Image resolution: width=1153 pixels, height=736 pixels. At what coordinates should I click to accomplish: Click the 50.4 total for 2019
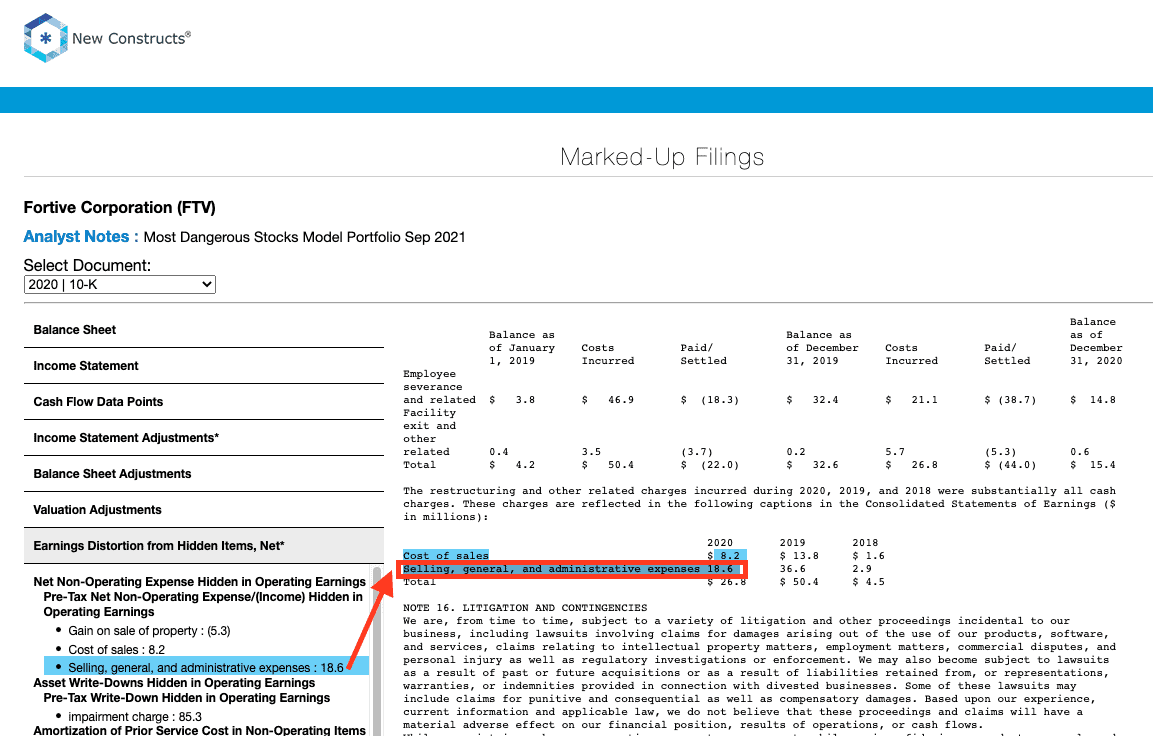[799, 582]
